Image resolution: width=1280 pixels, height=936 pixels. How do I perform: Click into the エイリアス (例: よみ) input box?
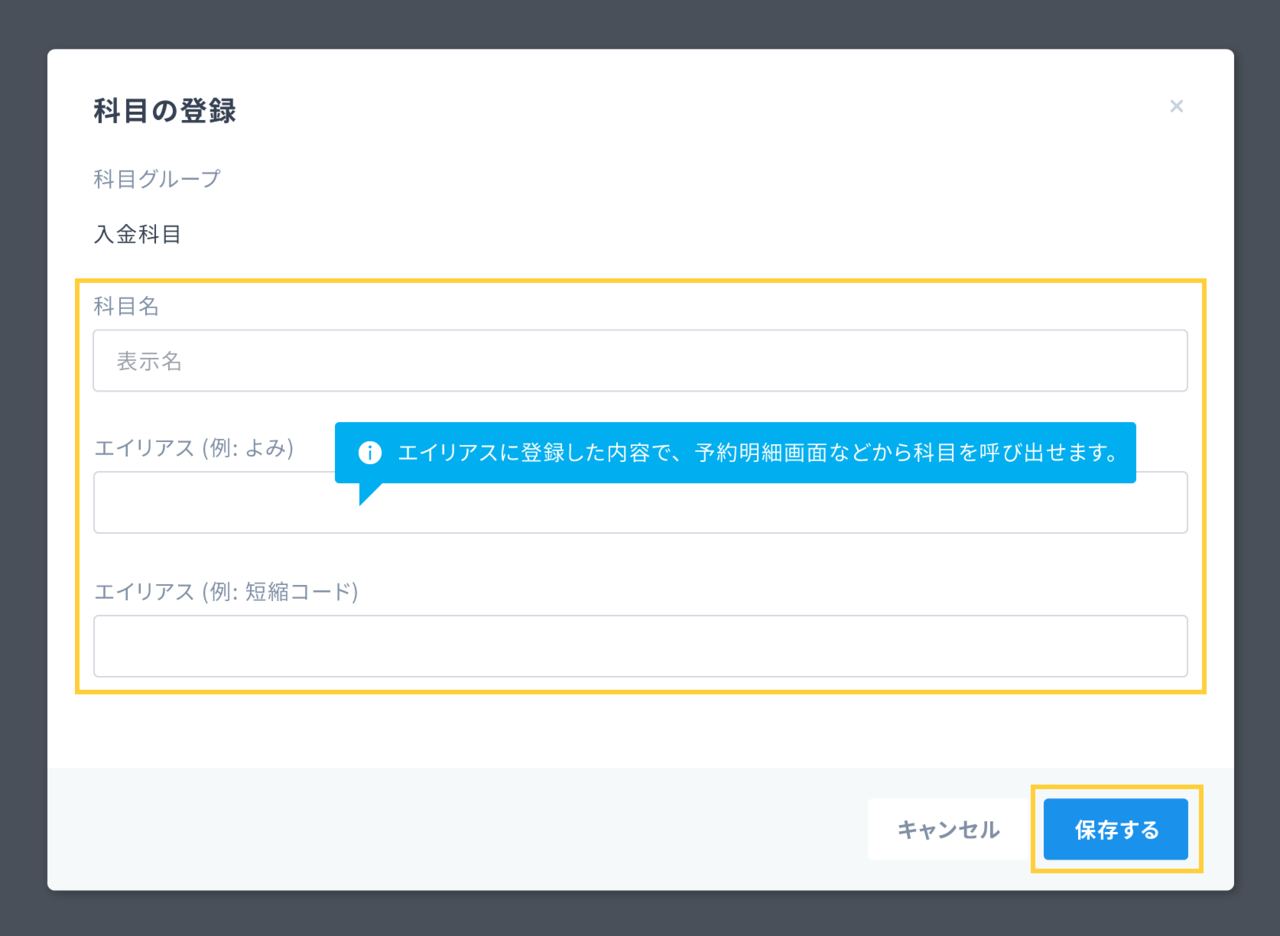pos(640,509)
